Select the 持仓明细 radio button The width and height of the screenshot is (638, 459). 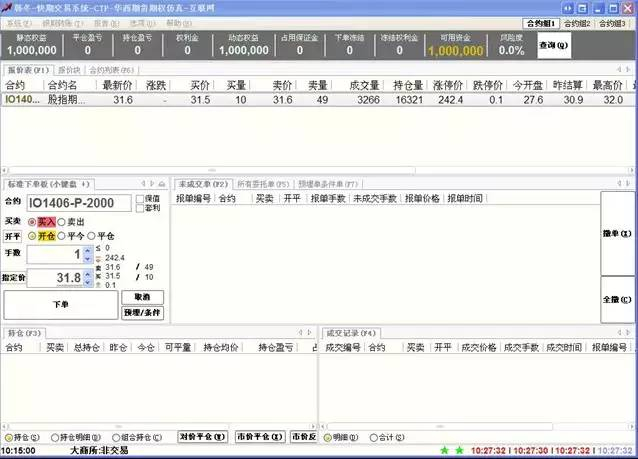55,437
